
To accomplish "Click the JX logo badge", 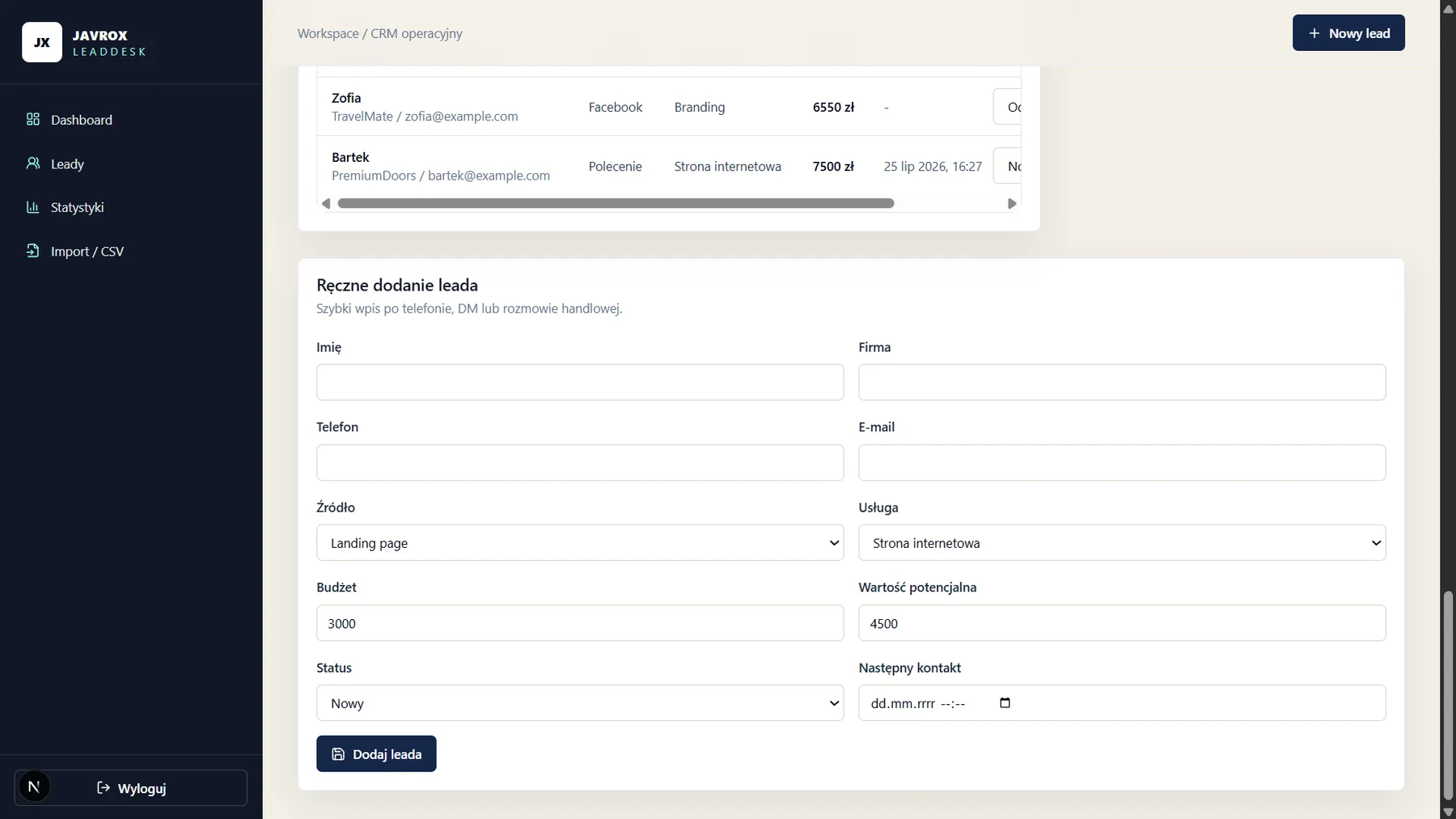I will click(42, 42).
